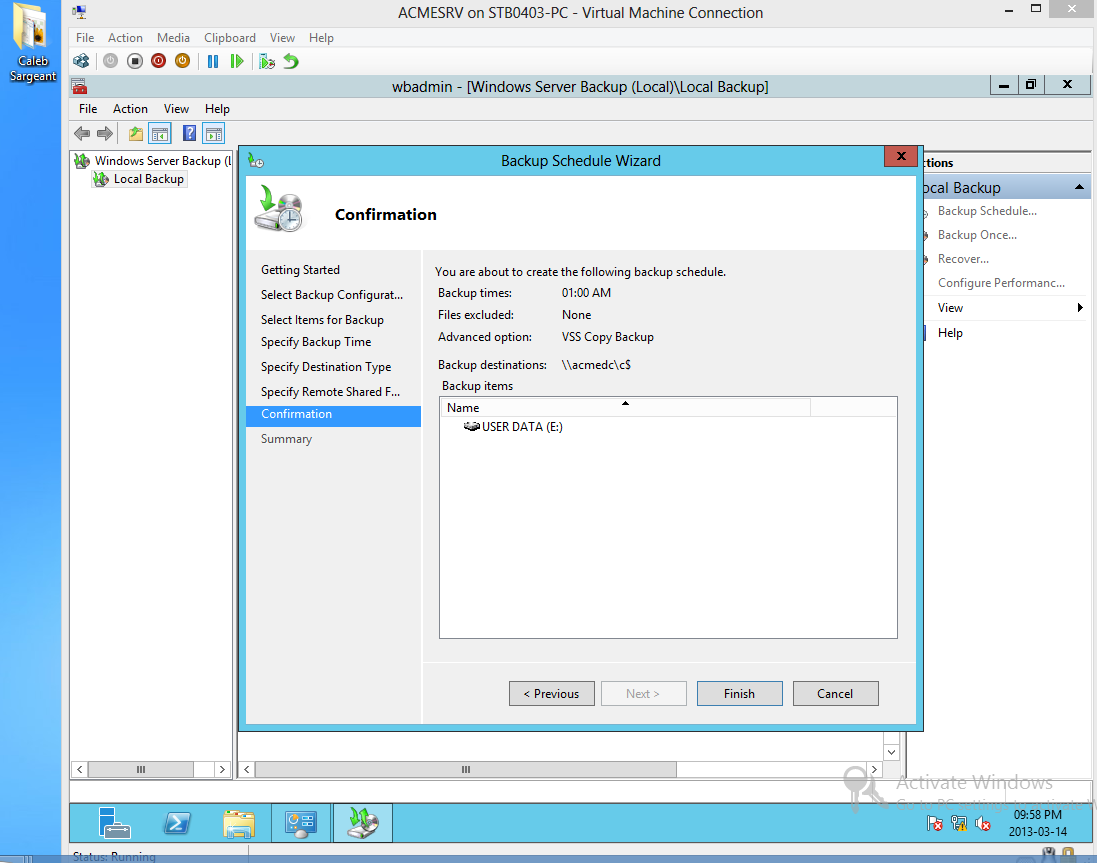Click the Ctrl+Alt+Del icon in VM toolbar
The width and height of the screenshot is (1097, 863).
pos(81,62)
